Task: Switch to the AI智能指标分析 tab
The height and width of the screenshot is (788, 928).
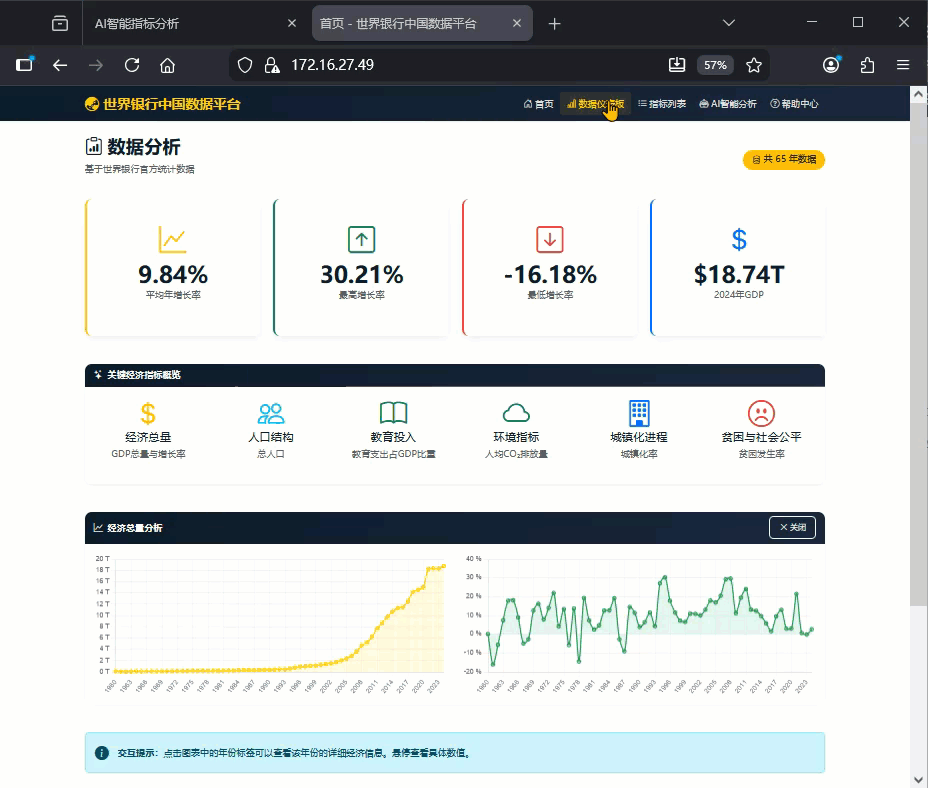Action: tap(195, 23)
